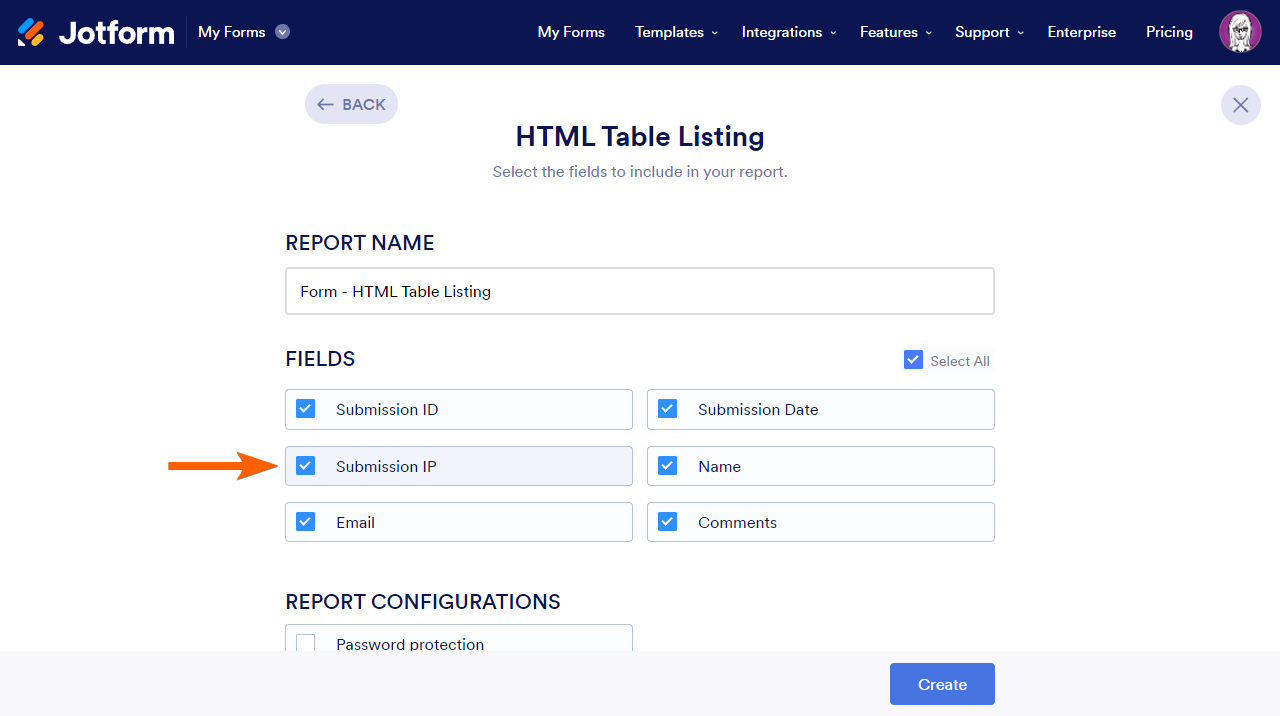
Task: Toggle the Select All checkbox
Action: pos(913,360)
